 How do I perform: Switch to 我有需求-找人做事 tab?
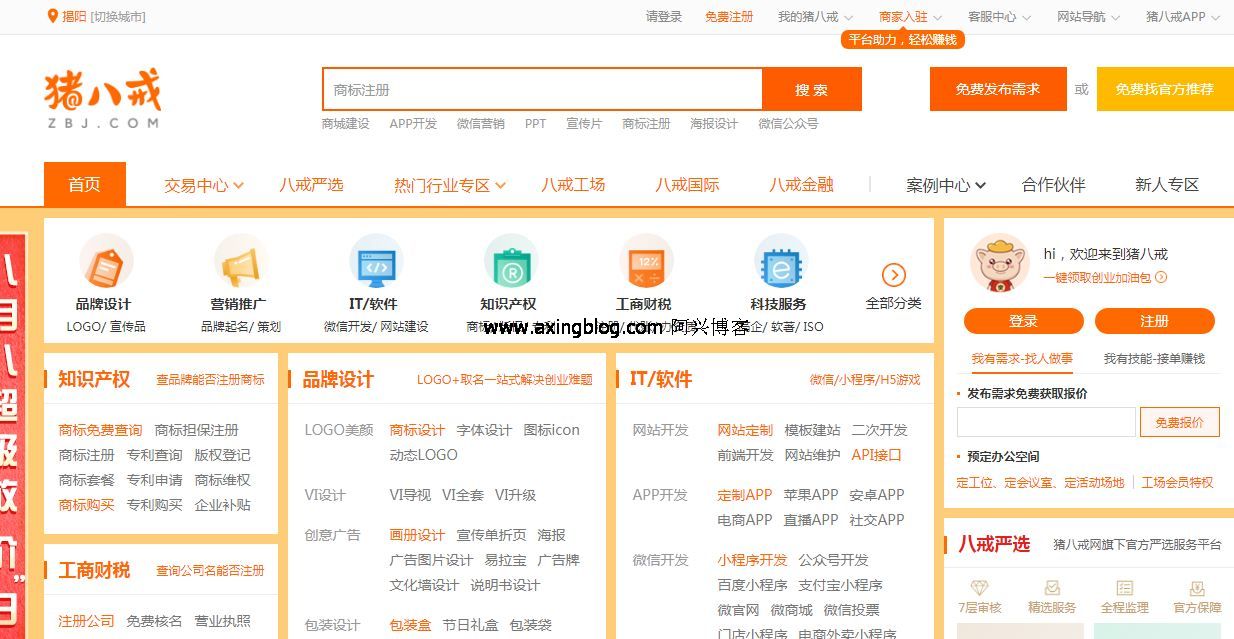click(1022, 358)
